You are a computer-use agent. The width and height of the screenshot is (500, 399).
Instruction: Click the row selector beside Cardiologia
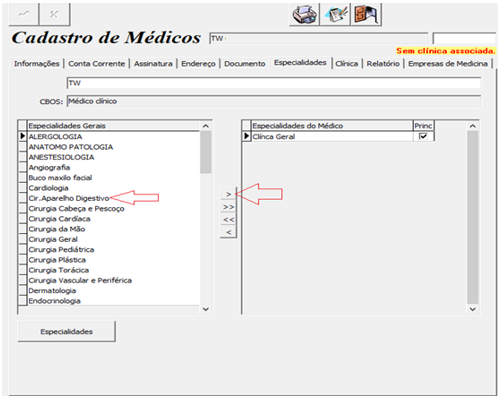pos(22,188)
